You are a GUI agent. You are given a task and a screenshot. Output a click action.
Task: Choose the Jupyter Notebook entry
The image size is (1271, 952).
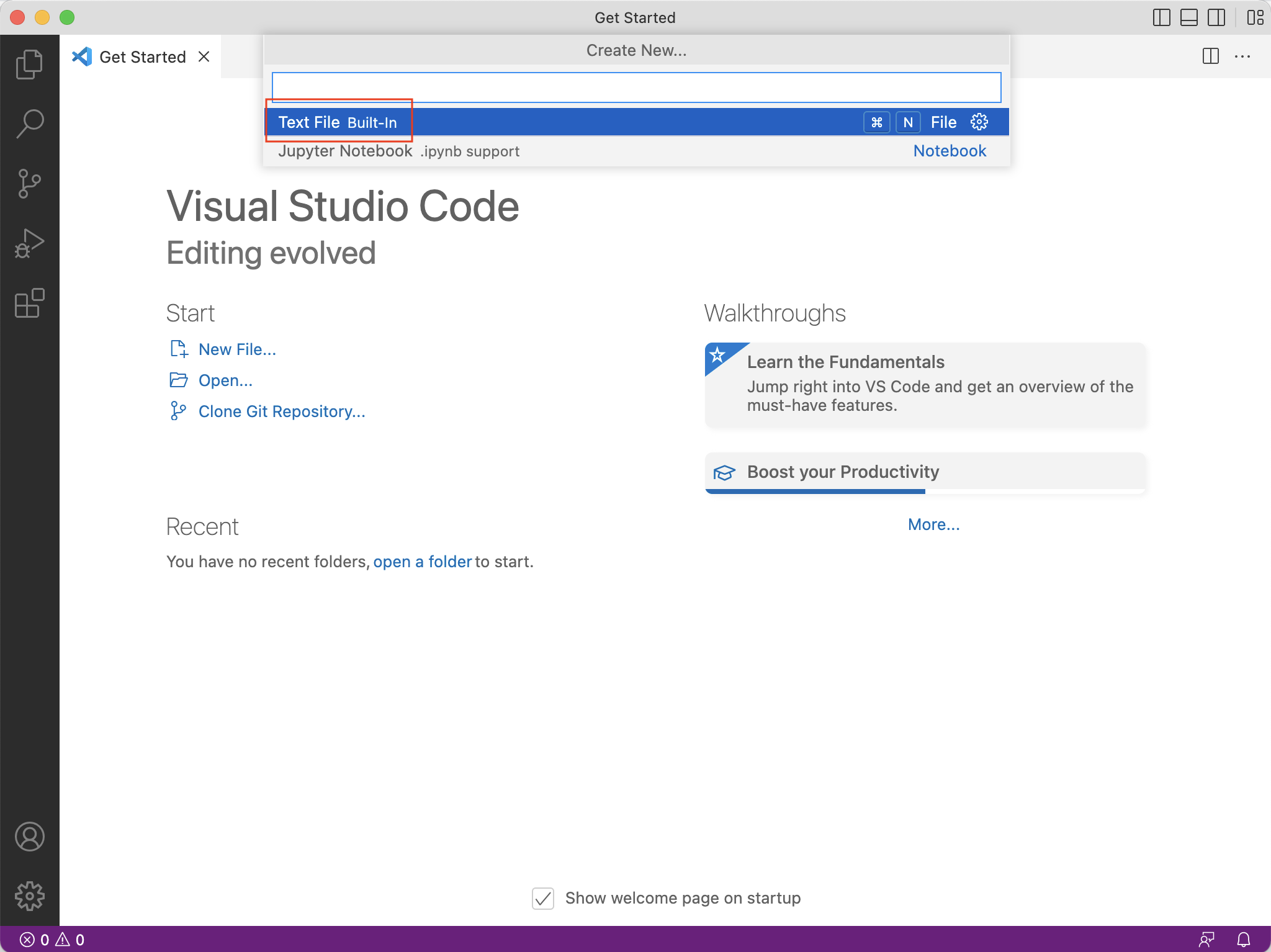(x=636, y=151)
